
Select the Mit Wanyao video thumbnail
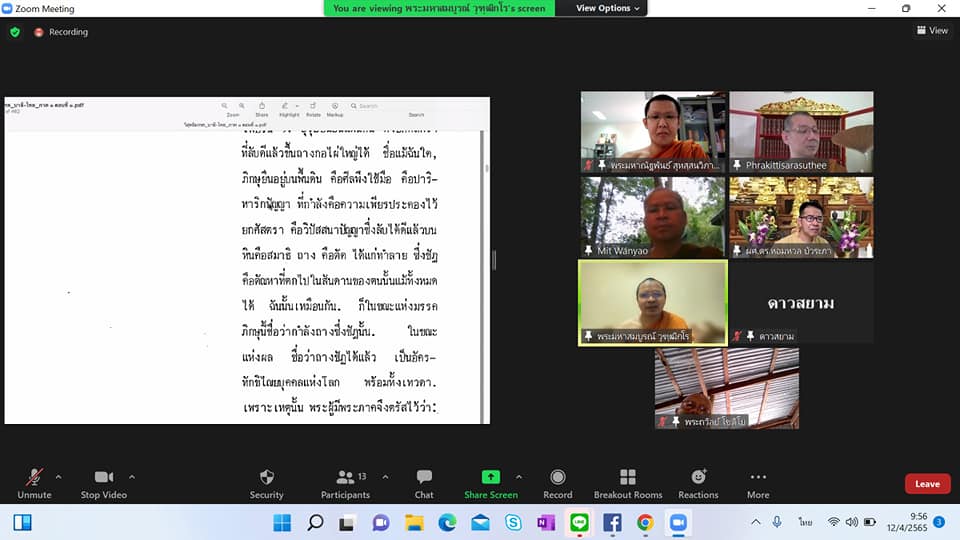(653, 217)
